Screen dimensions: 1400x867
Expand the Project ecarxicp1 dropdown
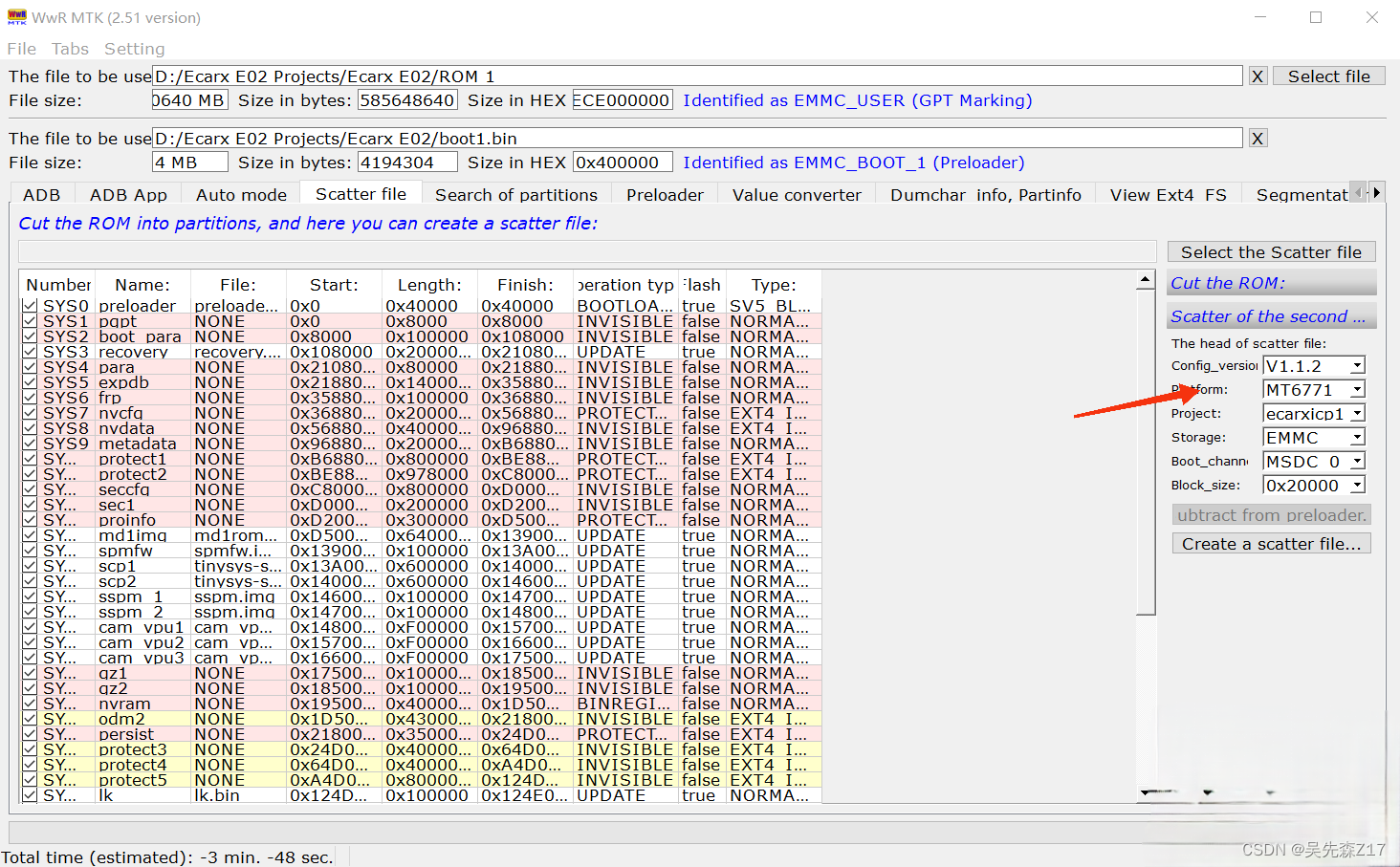1357,414
